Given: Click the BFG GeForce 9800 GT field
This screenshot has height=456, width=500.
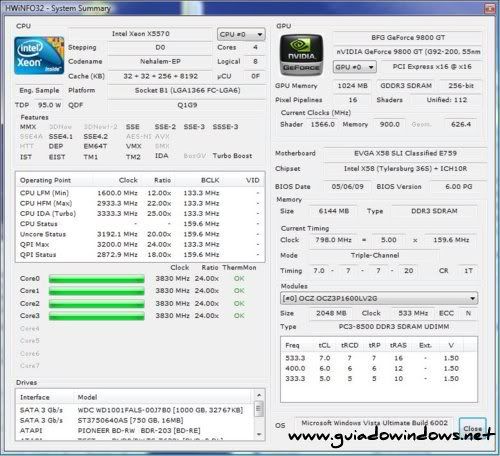Looking at the screenshot, I should click(x=408, y=38).
